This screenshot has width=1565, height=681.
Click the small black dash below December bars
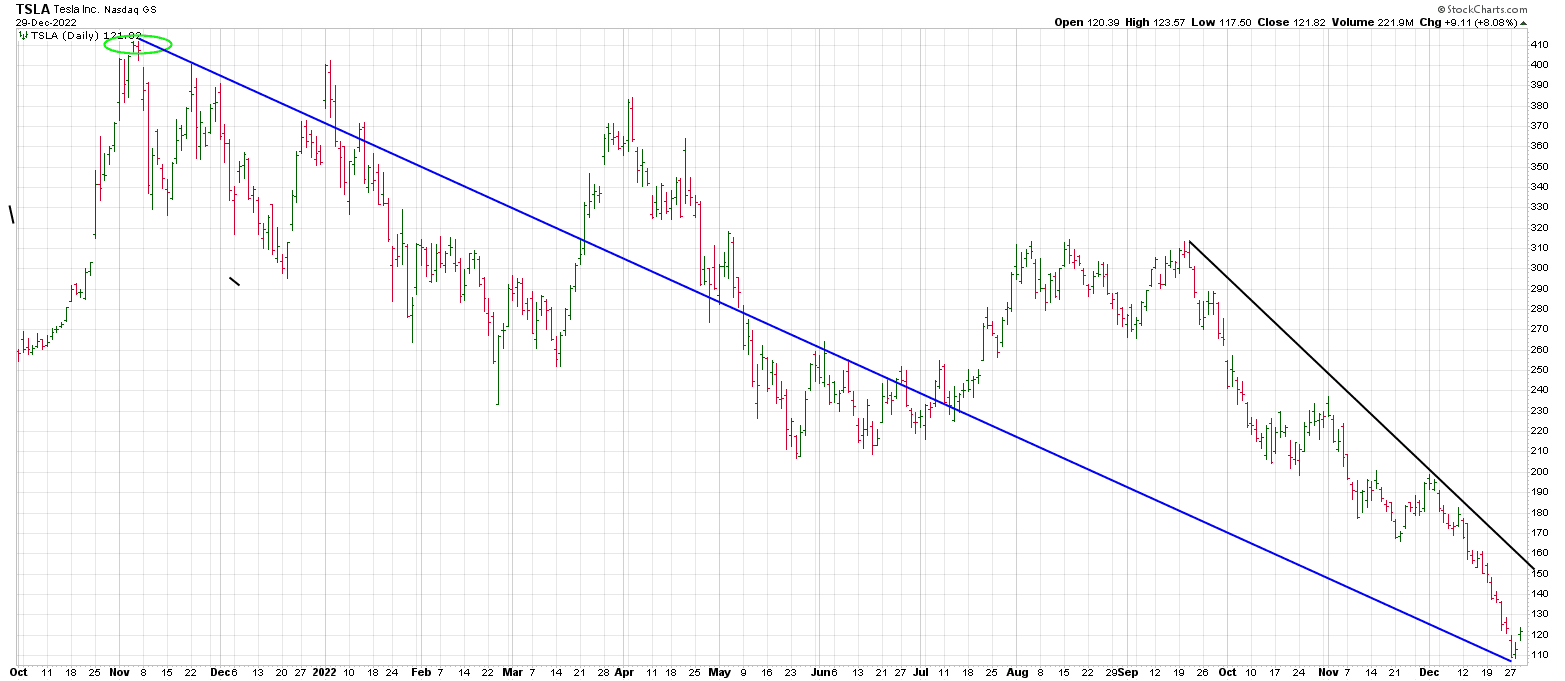[x=235, y=281]
